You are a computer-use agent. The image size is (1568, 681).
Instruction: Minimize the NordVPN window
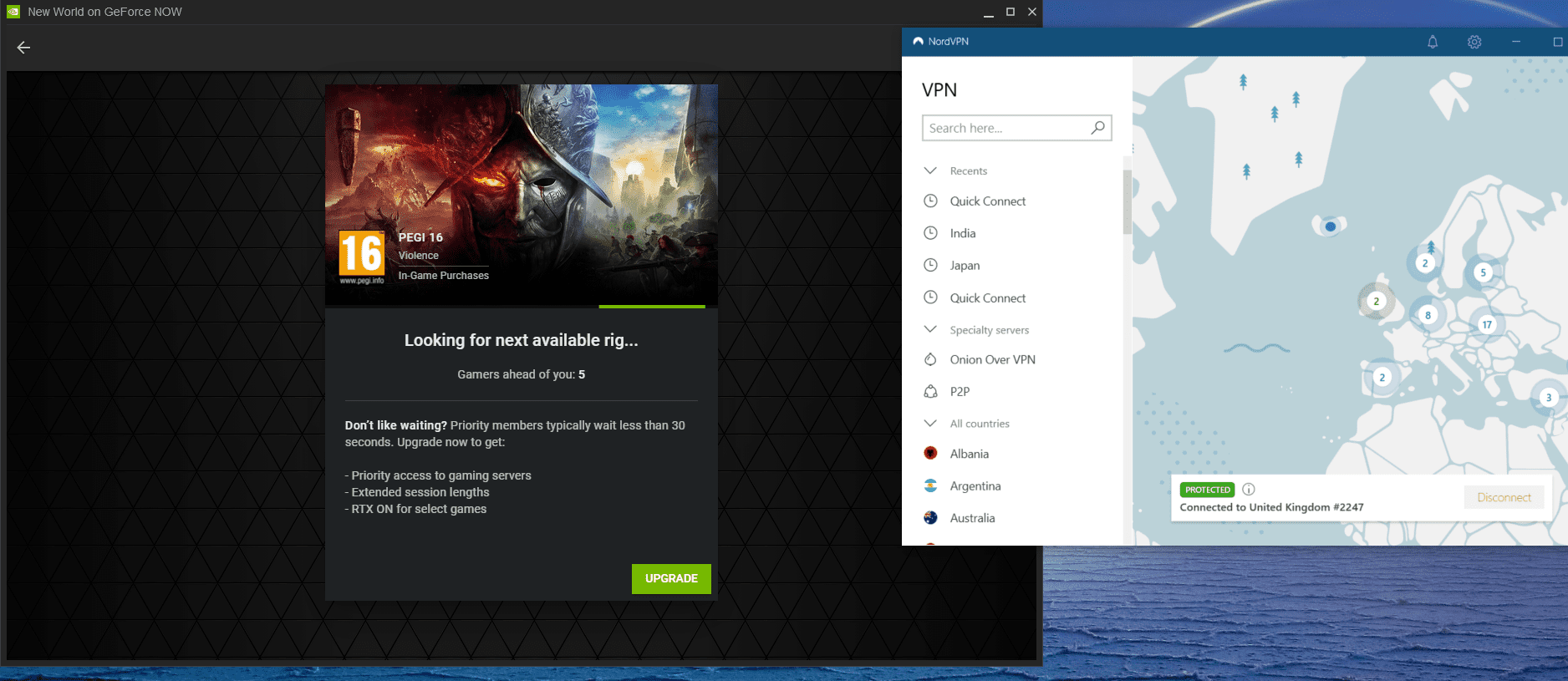pos(1516,42)
